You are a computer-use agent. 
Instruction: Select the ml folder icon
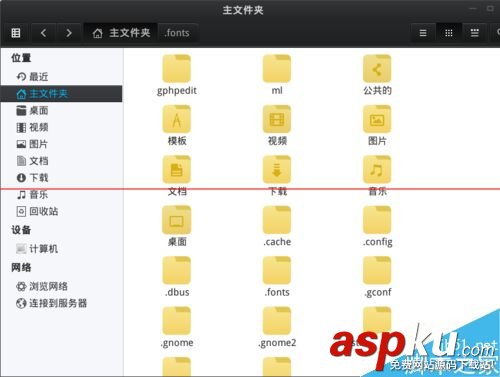pyautogui.click(x=277, y=69)
